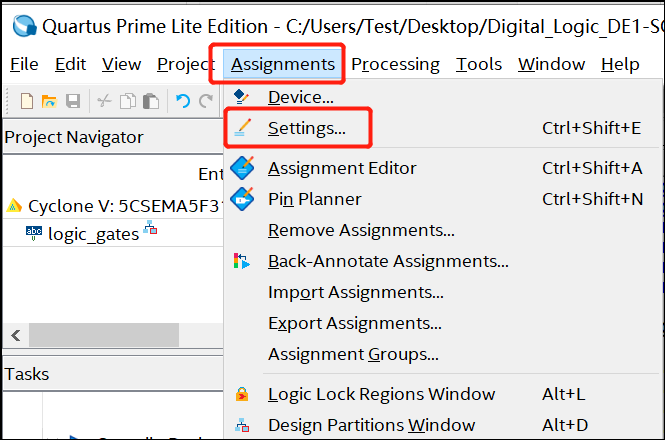Viewport: 665px width, 440px height.
Task: Click the Redo arrow icon
Action: pos(206,101)
